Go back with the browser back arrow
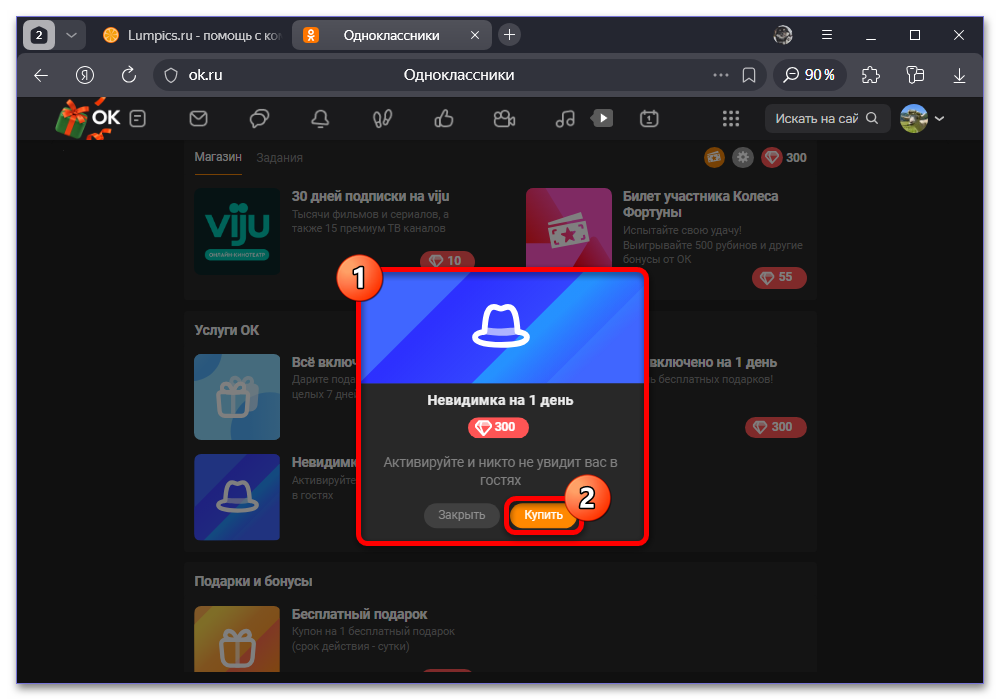The image size is (1000, 700). coord(41,75)
